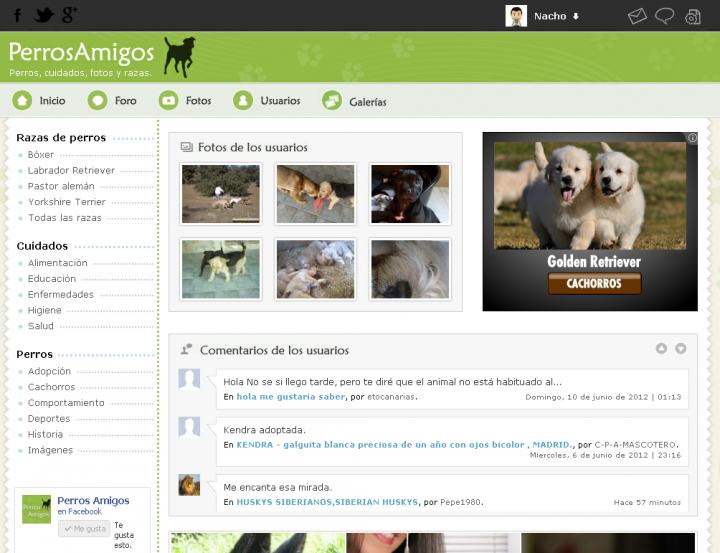The height and width of the screenshot is (553, 720).
Task: Open the first user photo thumbnail
Action: 220,194
